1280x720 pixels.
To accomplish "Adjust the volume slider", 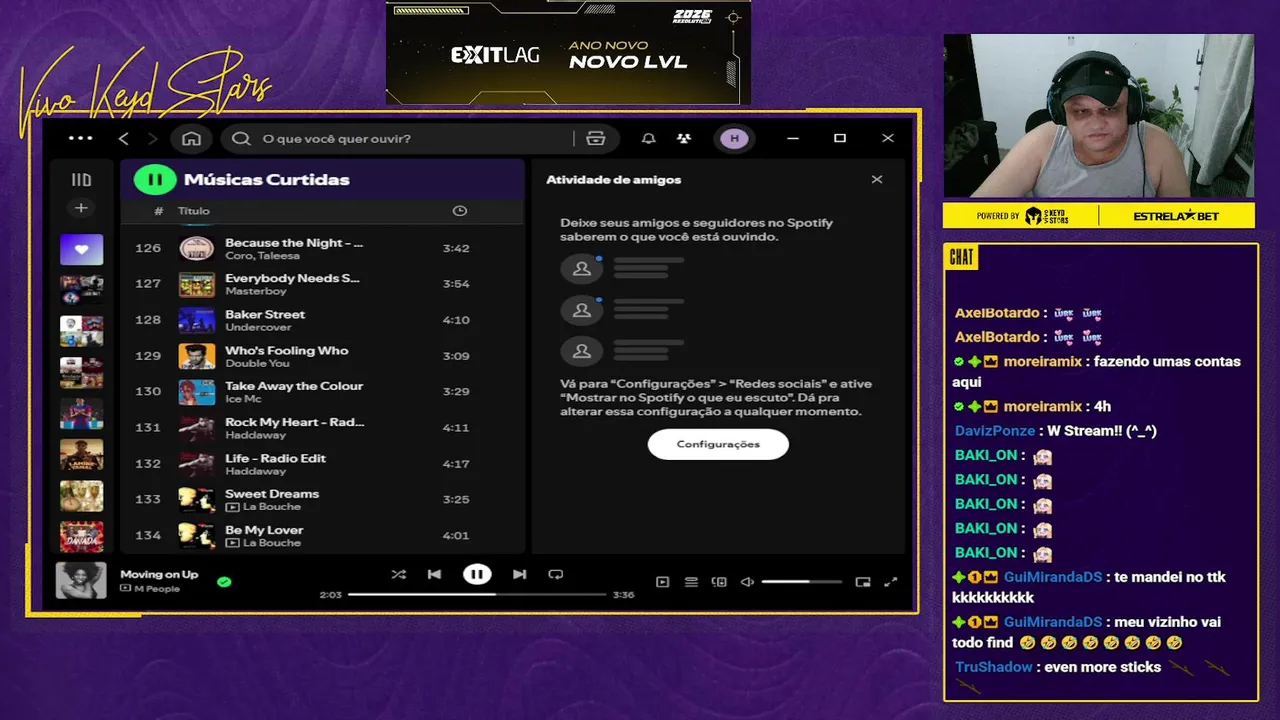I will tap(801, 582).
